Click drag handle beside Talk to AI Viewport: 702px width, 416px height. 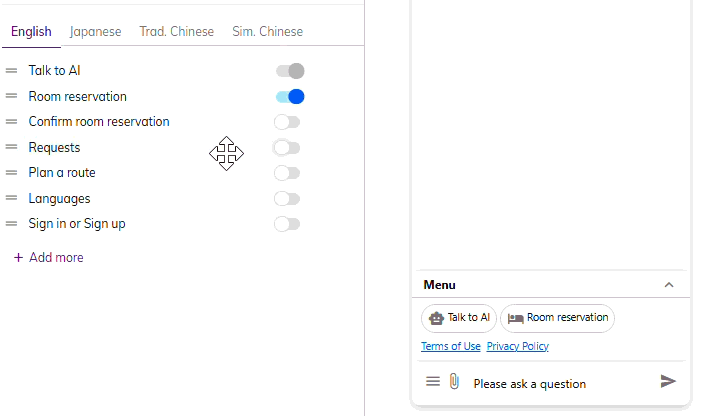pos(11,71)
